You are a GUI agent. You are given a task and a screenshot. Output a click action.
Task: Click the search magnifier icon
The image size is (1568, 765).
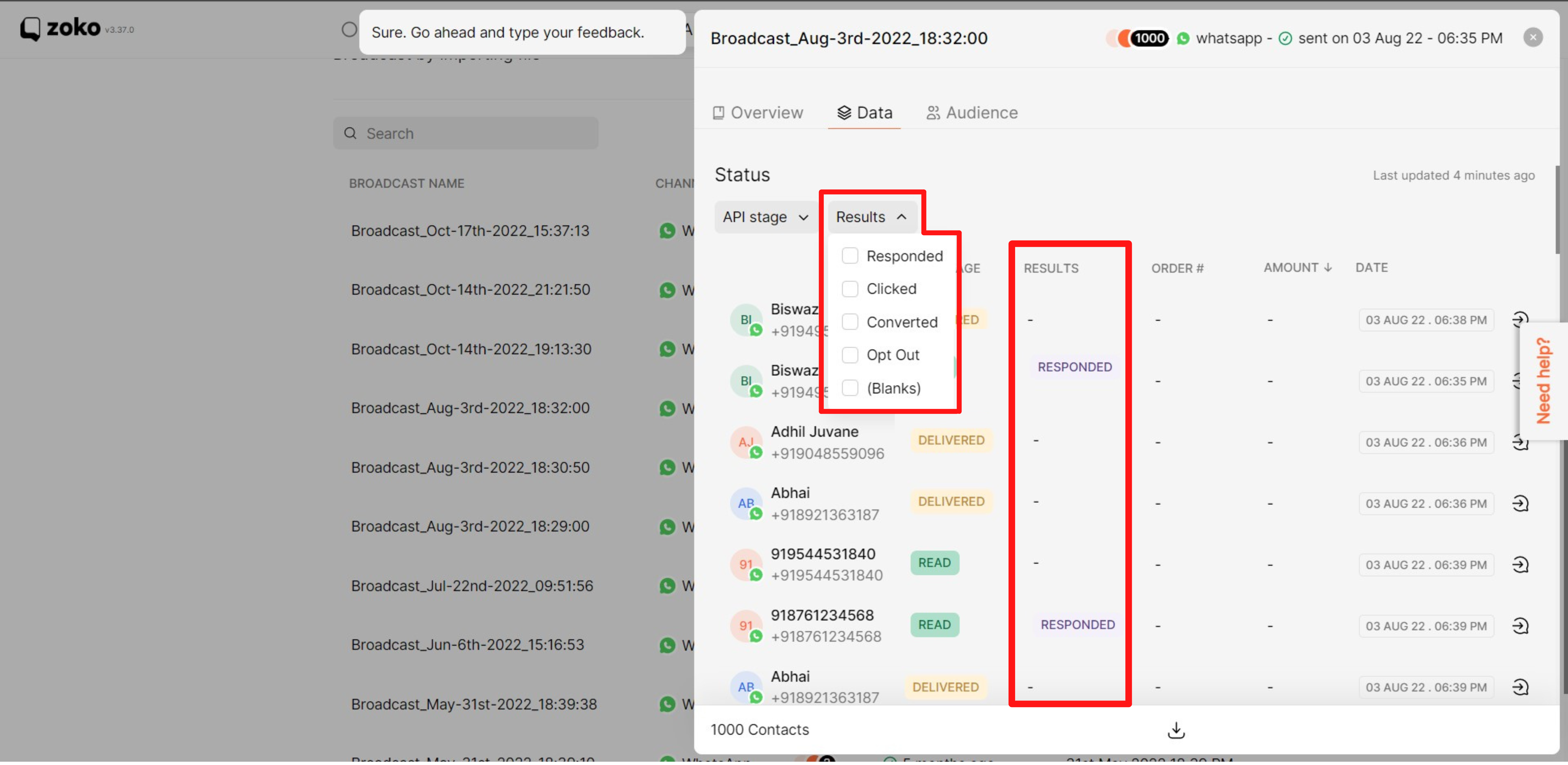[x=350, y=133]
